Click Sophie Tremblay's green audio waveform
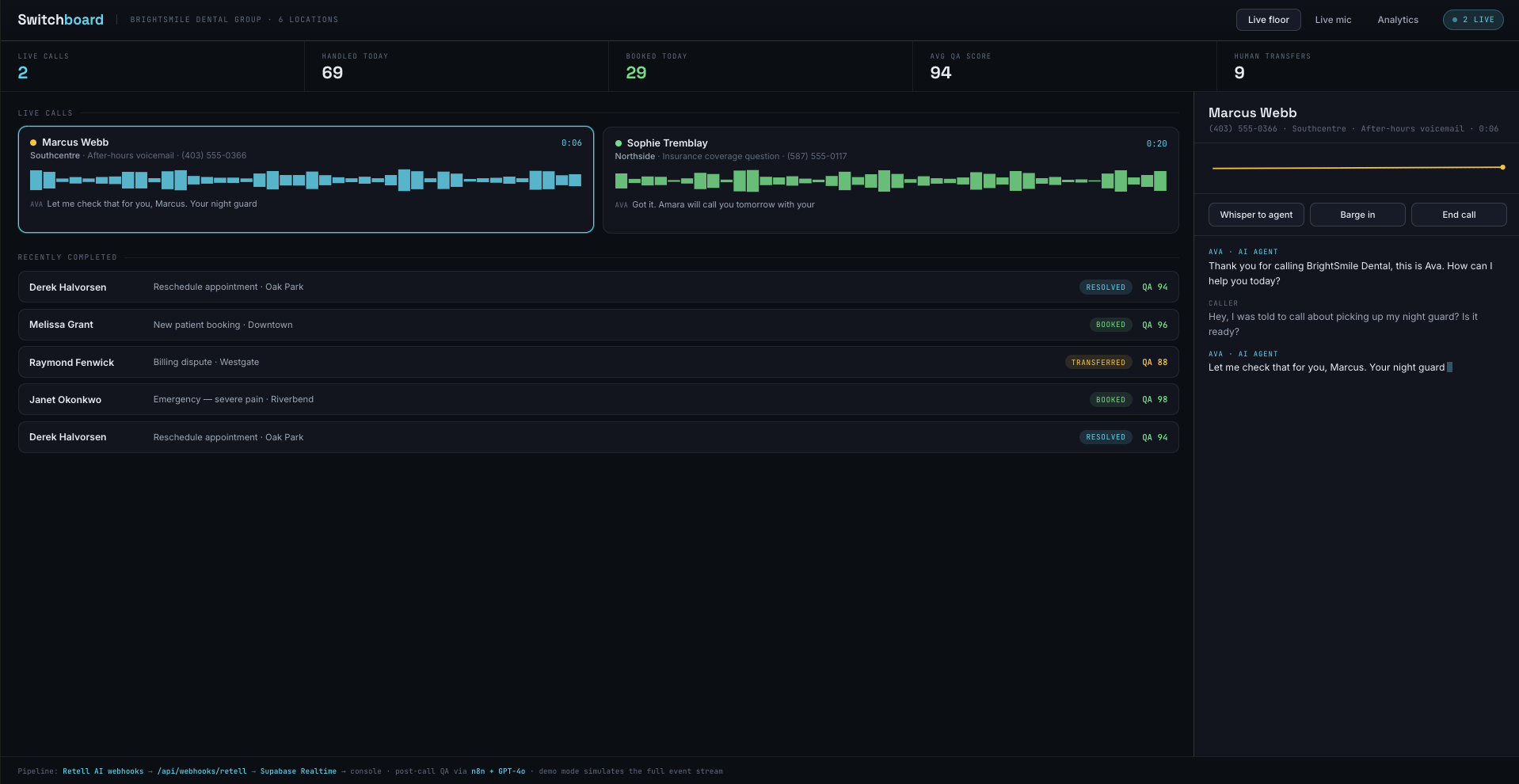 click(890, 181)
